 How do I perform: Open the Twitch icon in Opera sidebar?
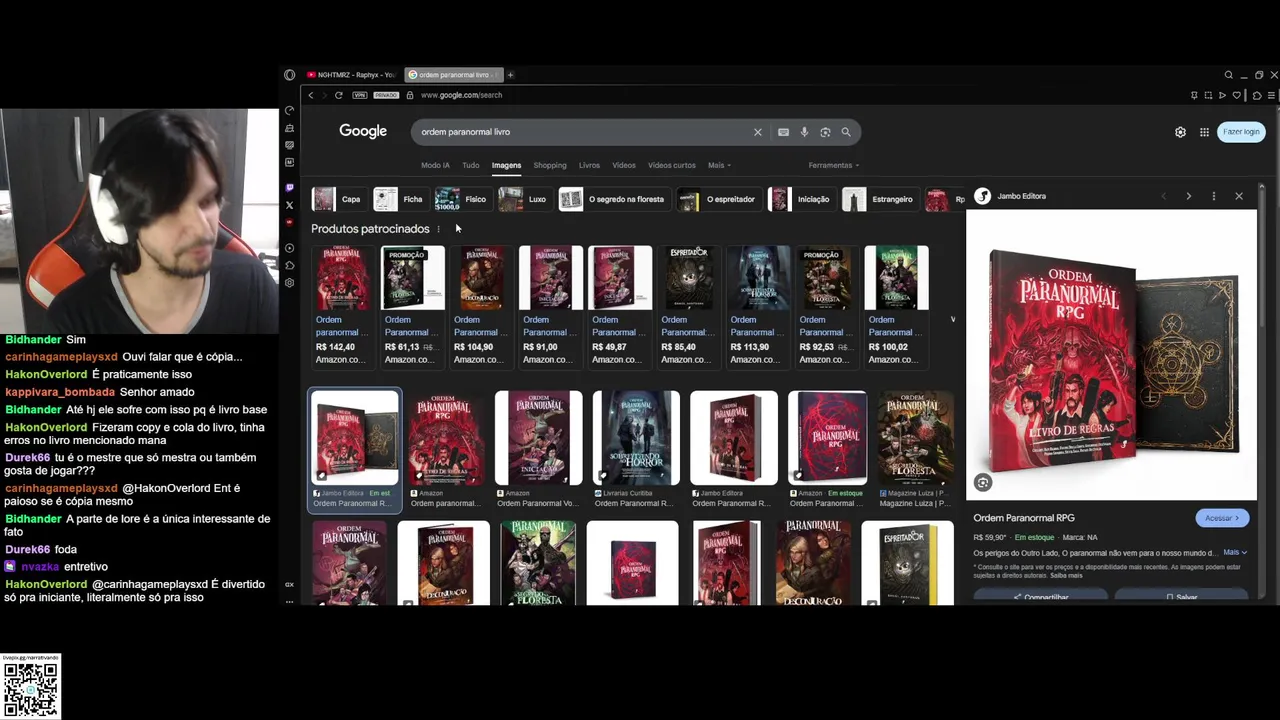point(289,187)
